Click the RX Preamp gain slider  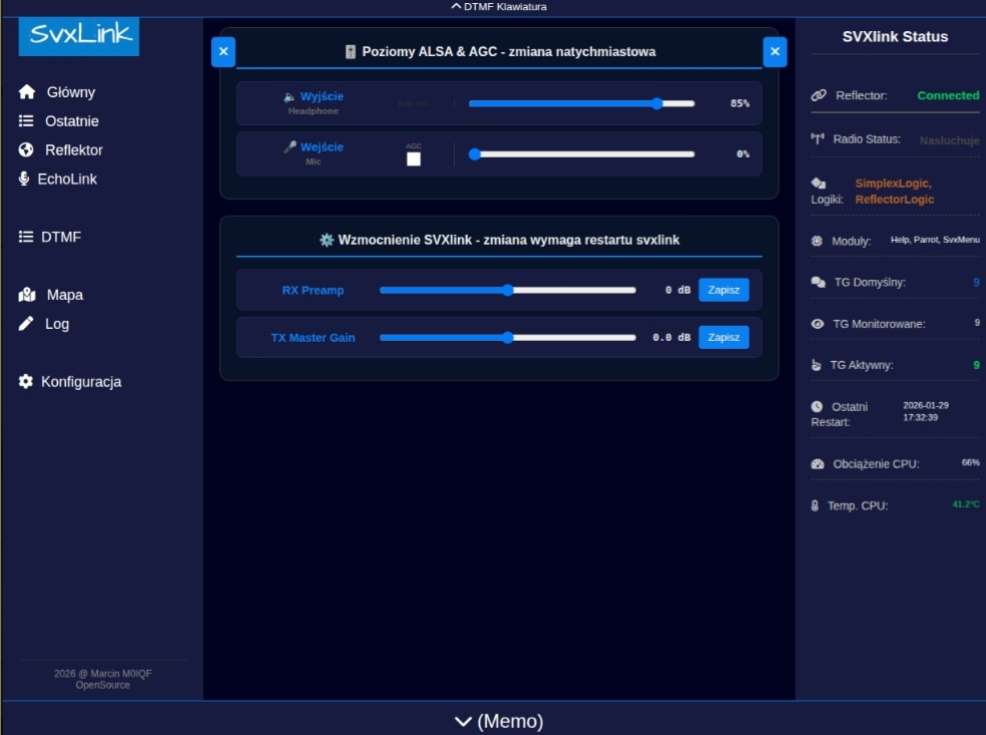(x=507, y=290)
